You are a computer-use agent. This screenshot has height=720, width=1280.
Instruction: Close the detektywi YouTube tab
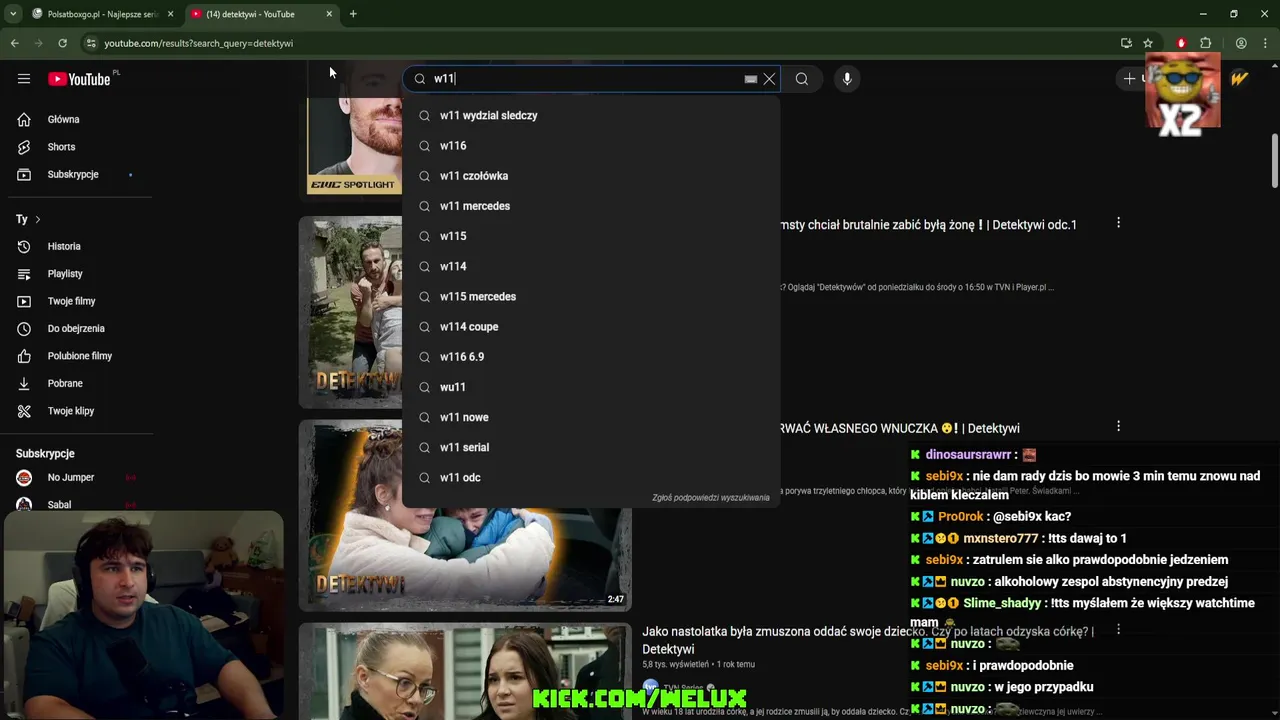[x=329, y=14]
